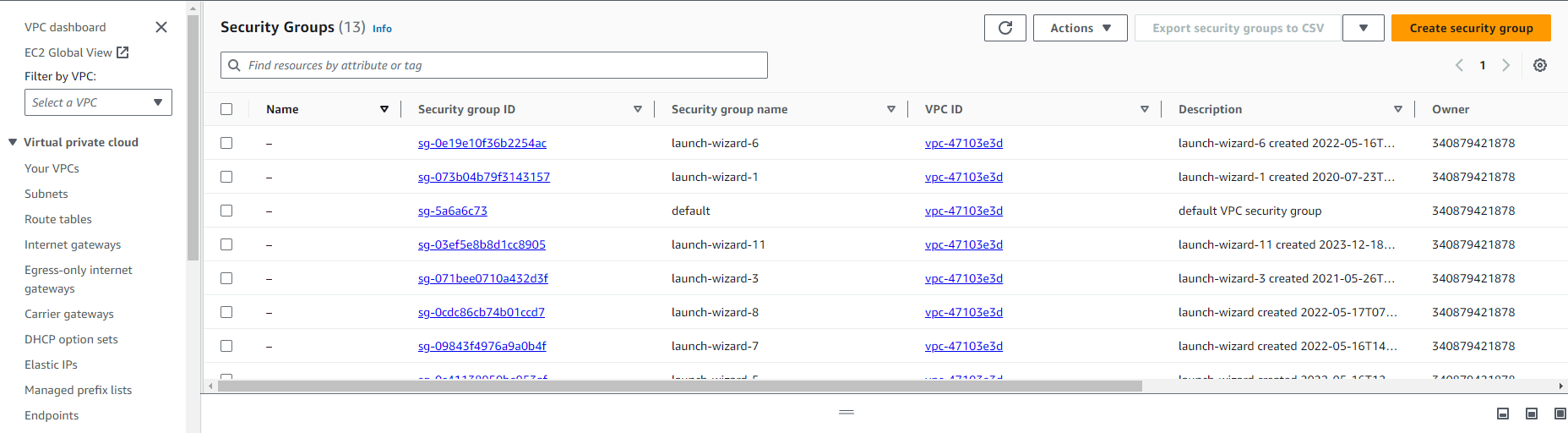Sort by Security group ID column arrow
Screen dimensions: 1568x433
tap(638, 109)
